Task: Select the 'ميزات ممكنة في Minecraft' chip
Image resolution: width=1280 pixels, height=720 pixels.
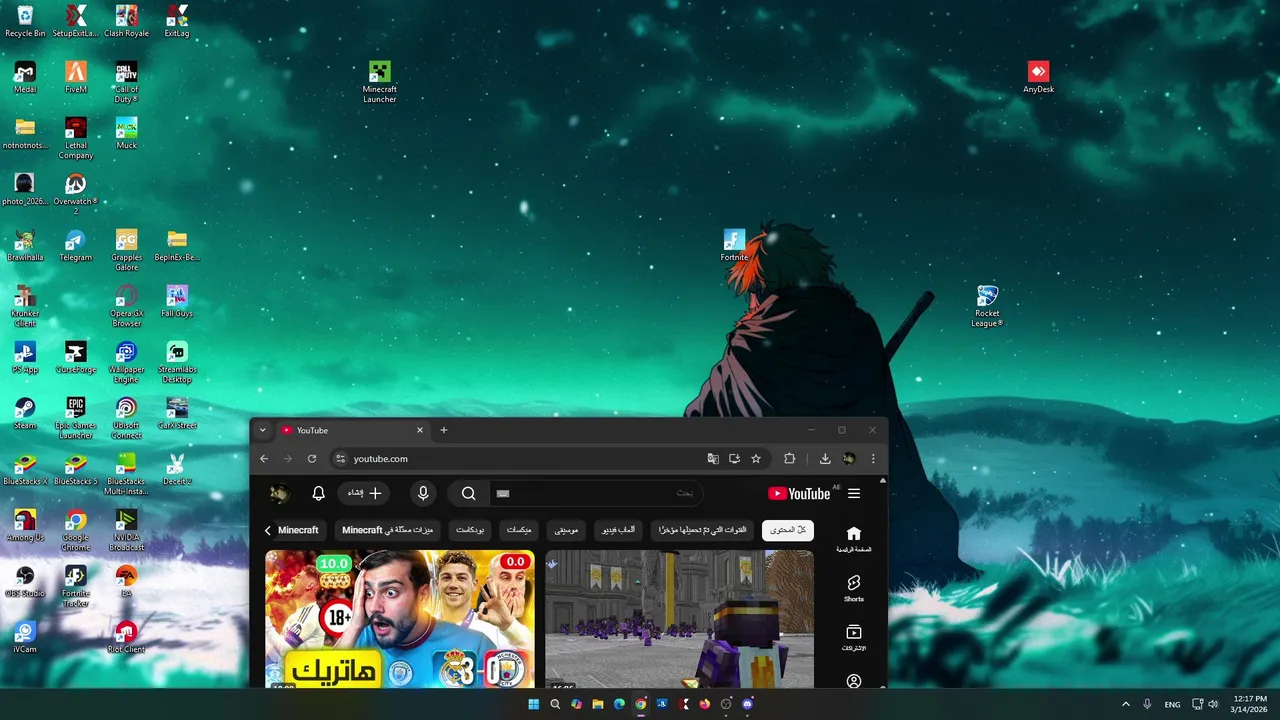Action: click(x=388, y=530)
